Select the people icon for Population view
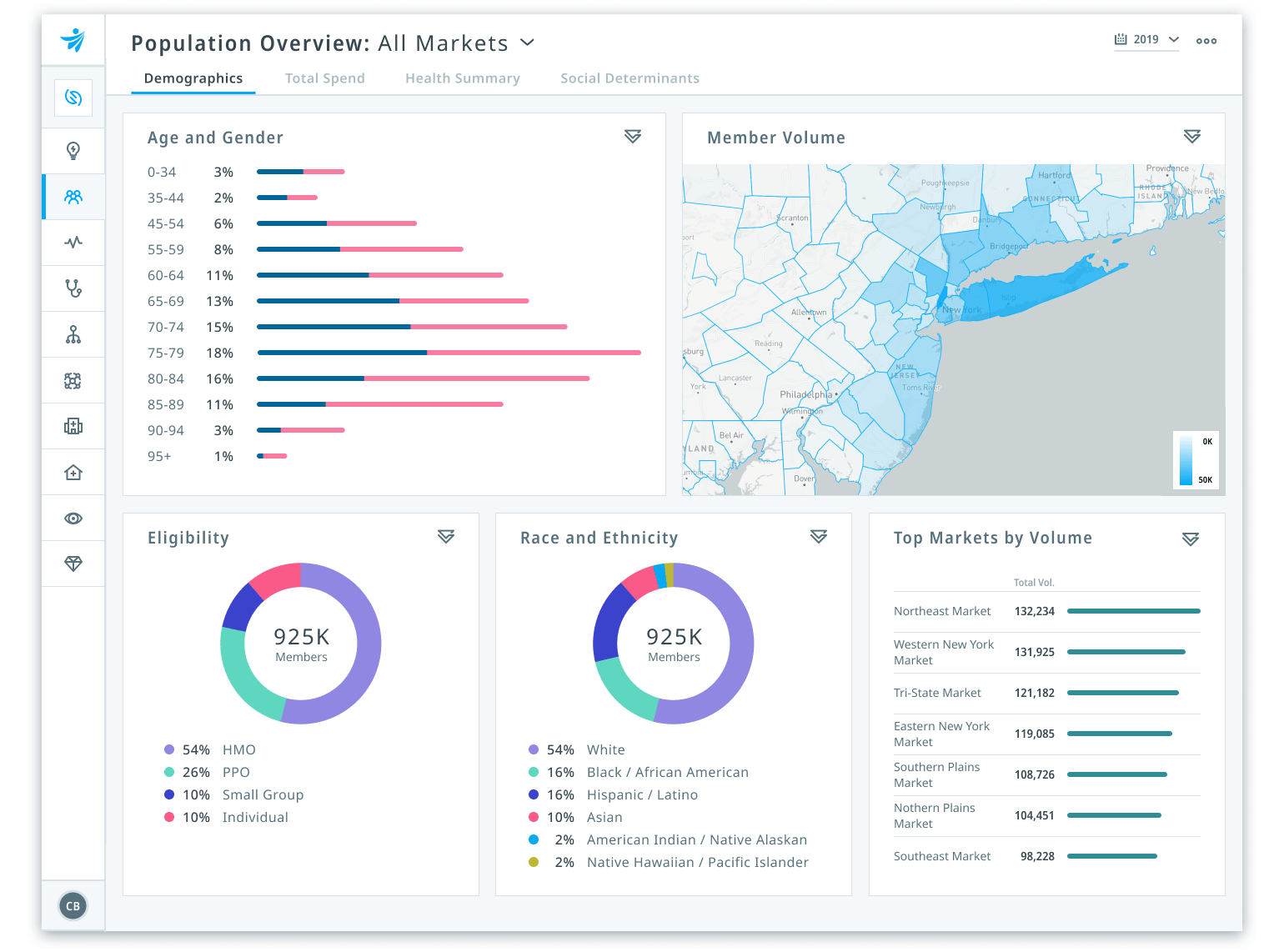Image resolution: width=1284 pixels, height=952 pixels. coord(73,197)
